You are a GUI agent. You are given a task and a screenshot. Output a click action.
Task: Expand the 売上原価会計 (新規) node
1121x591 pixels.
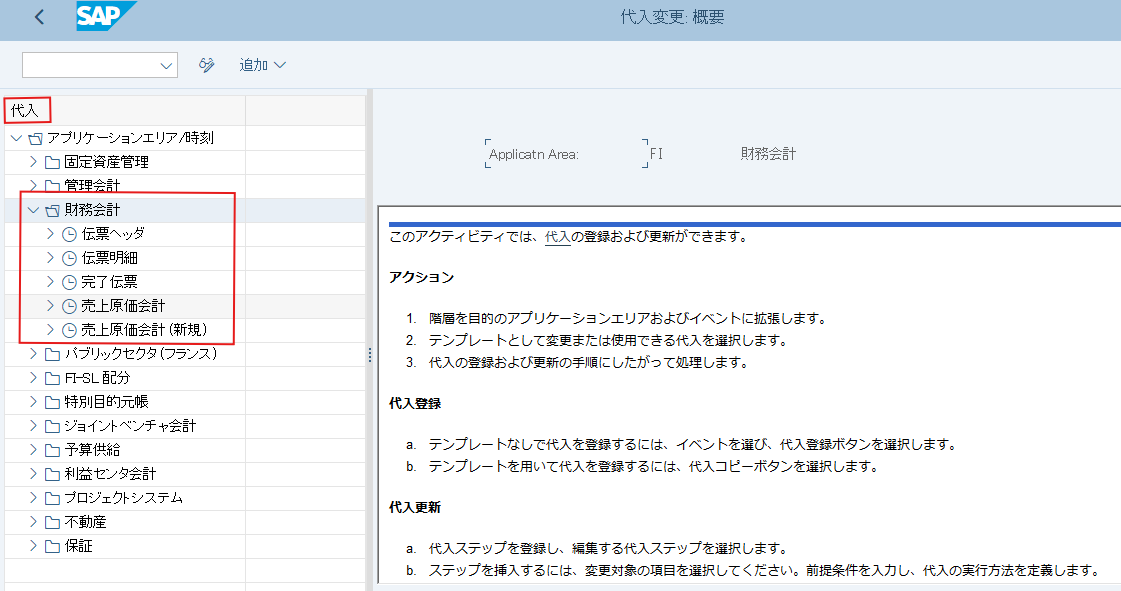[x=50, y=330]
